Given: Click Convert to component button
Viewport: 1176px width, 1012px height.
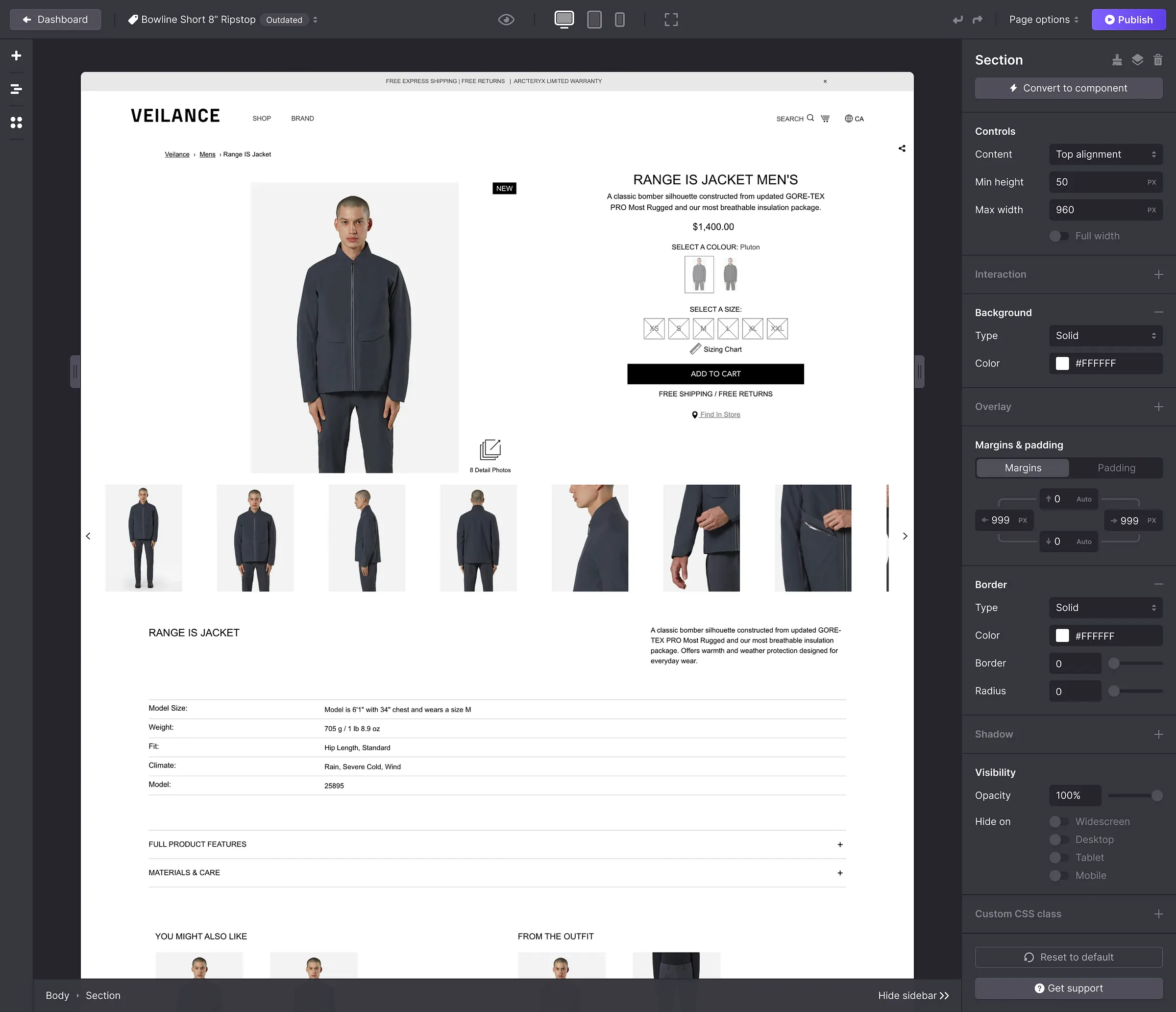Looking at the screenshot, I should (x=1068, y=89).
